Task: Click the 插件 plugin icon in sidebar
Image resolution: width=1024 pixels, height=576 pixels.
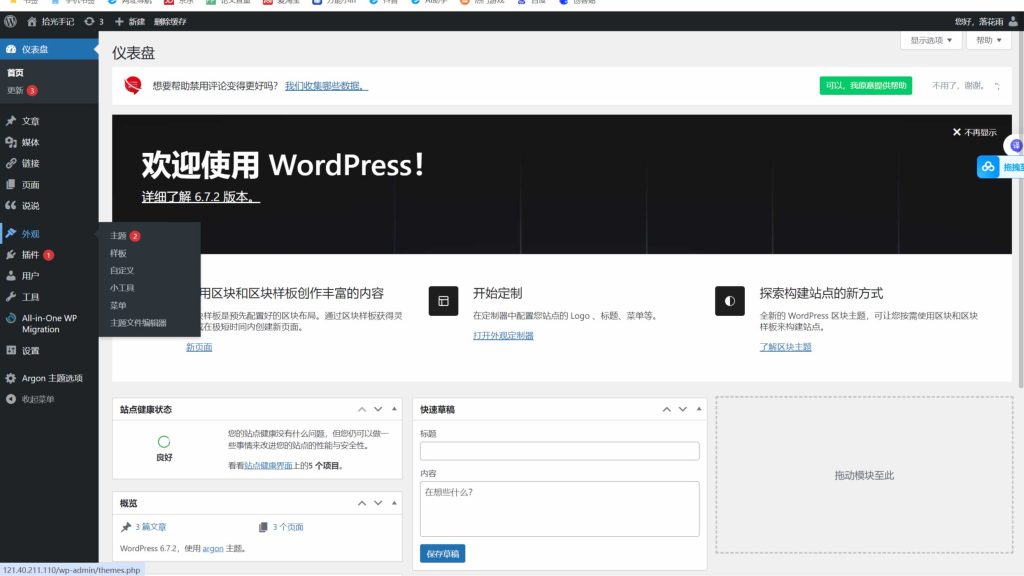Action: point(11,255)
